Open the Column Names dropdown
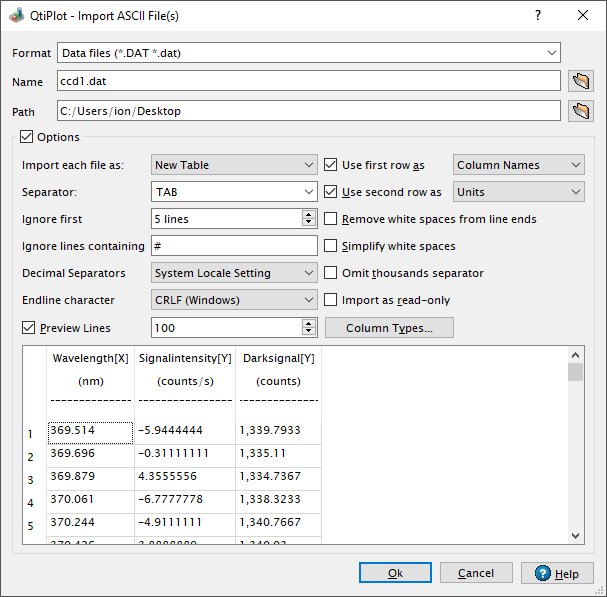Screen dimensions: 607x597 point(518,165)
